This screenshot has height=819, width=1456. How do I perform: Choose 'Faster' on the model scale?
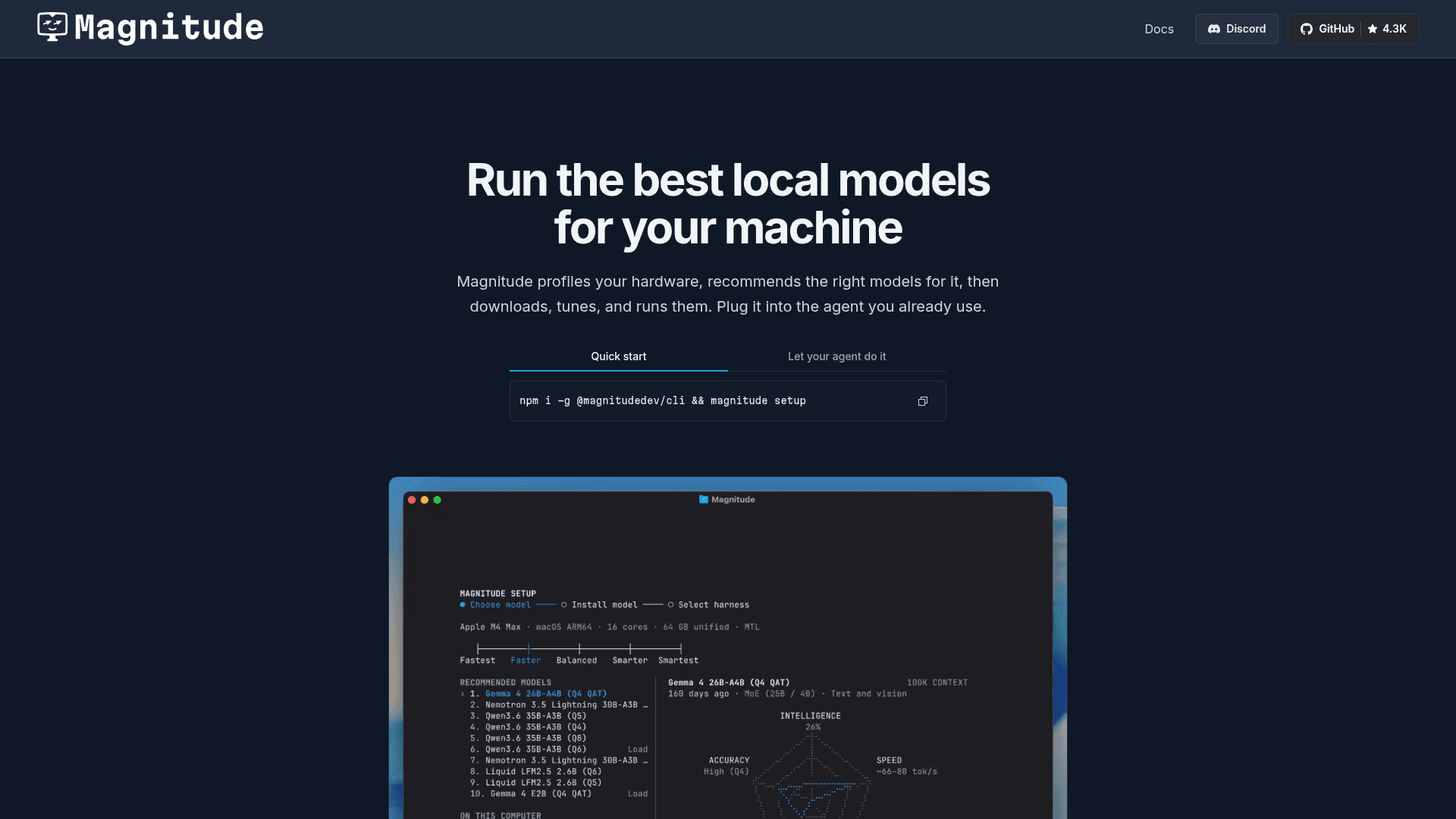(526, 661)
